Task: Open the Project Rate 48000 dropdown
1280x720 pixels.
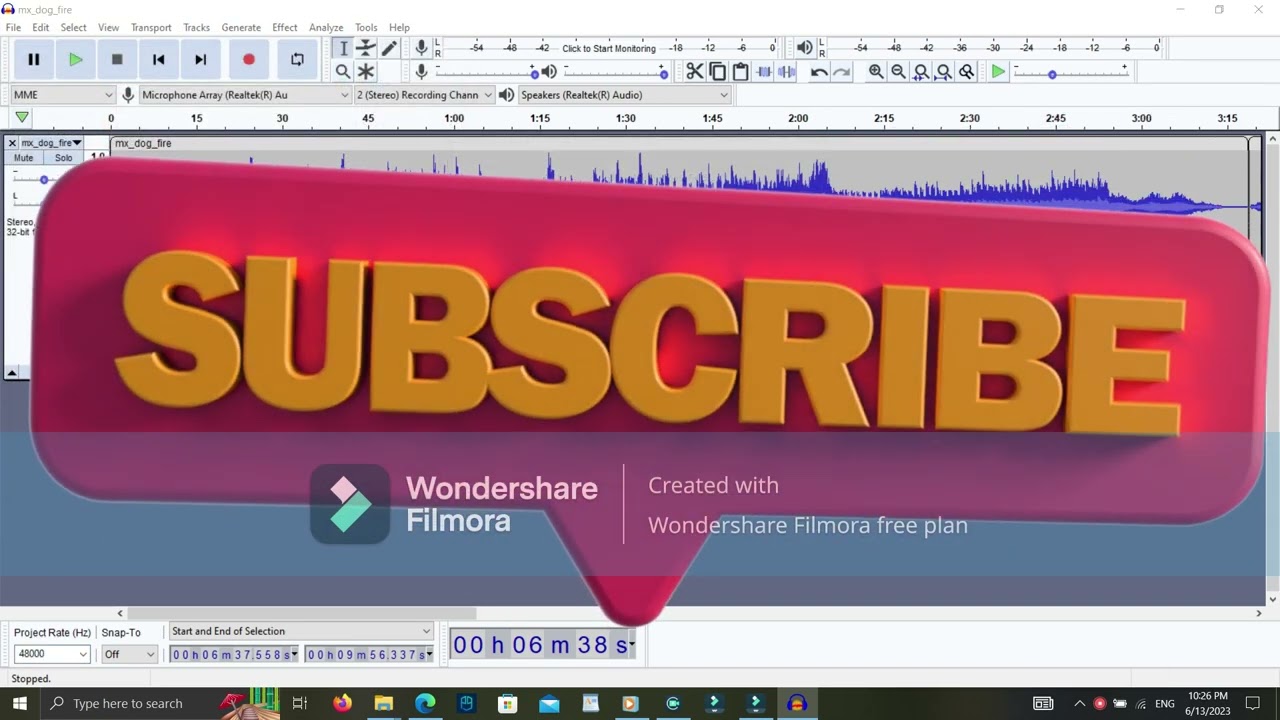Action: [52, 654]
